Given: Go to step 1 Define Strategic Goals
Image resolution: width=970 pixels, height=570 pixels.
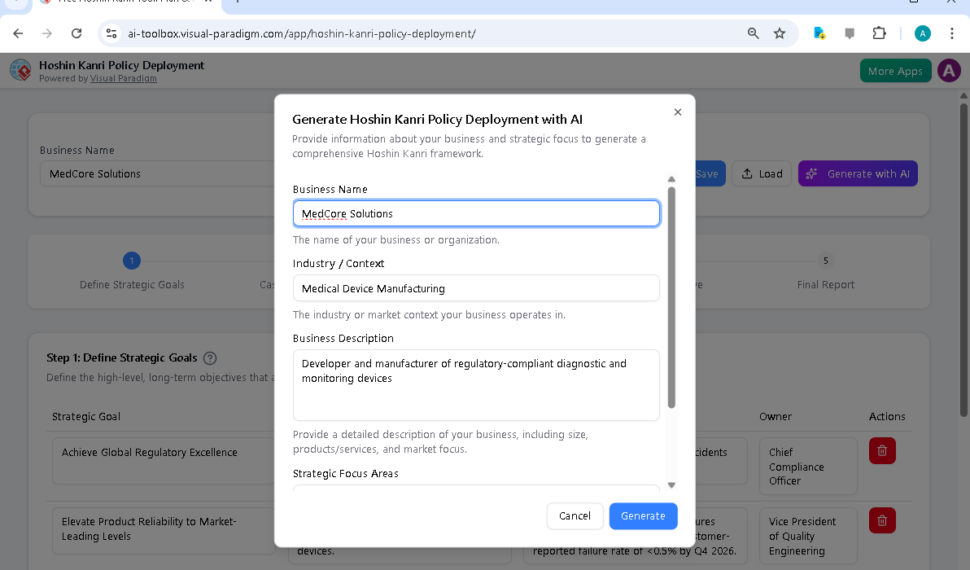Looking at the screenshot, I should [x=132, y=261].
